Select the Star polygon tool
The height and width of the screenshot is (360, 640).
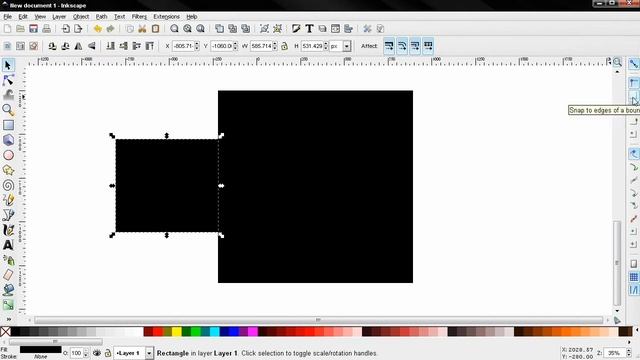tap(8, 170)
